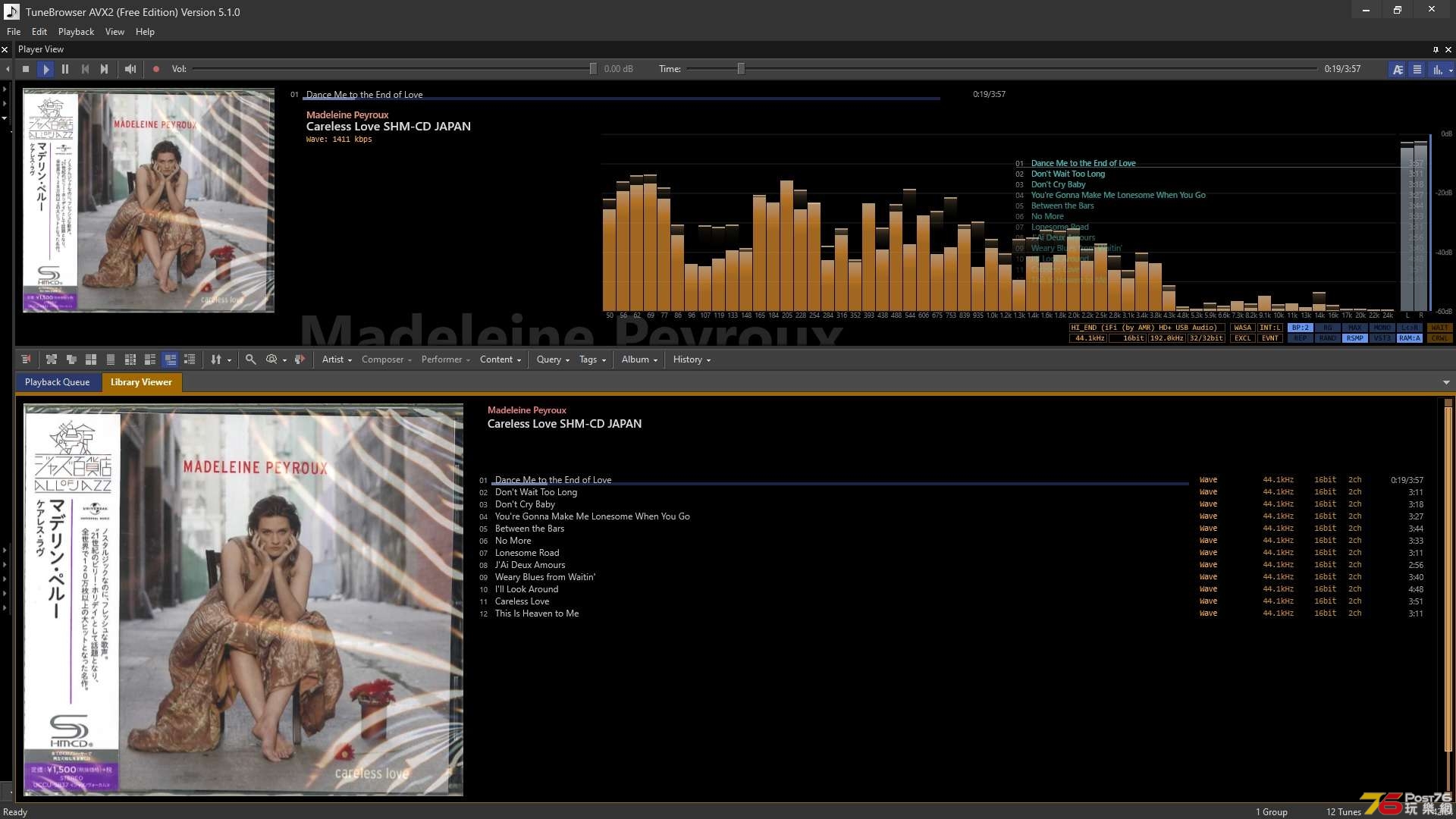The image size is (1456, 819).
Task: Toggle the RG replay gain indicator
Action: (1328, 328)
